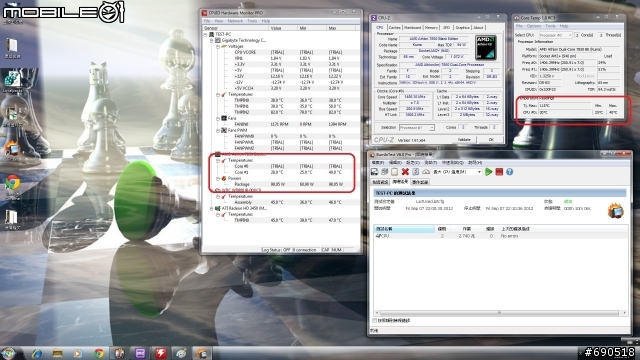The image size is (640, 360).
Task: Click the save report icon in BurnInTest toolbar
Action: pos(374,172)
